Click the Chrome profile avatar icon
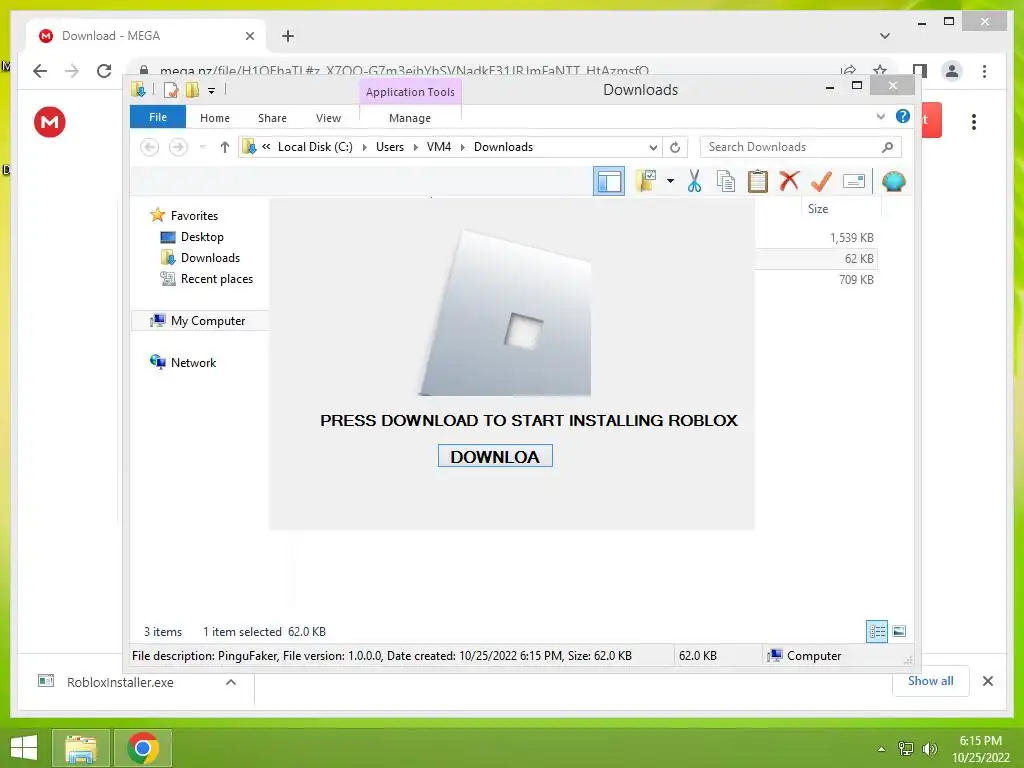 tap(952, 71)
